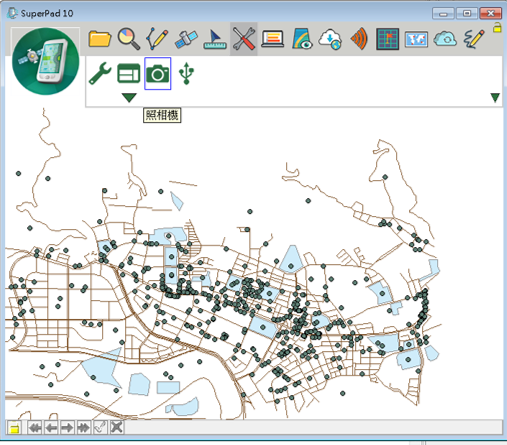Click the USB connection icon
This screenshot has height=445, width=507.
coord(186,73)
